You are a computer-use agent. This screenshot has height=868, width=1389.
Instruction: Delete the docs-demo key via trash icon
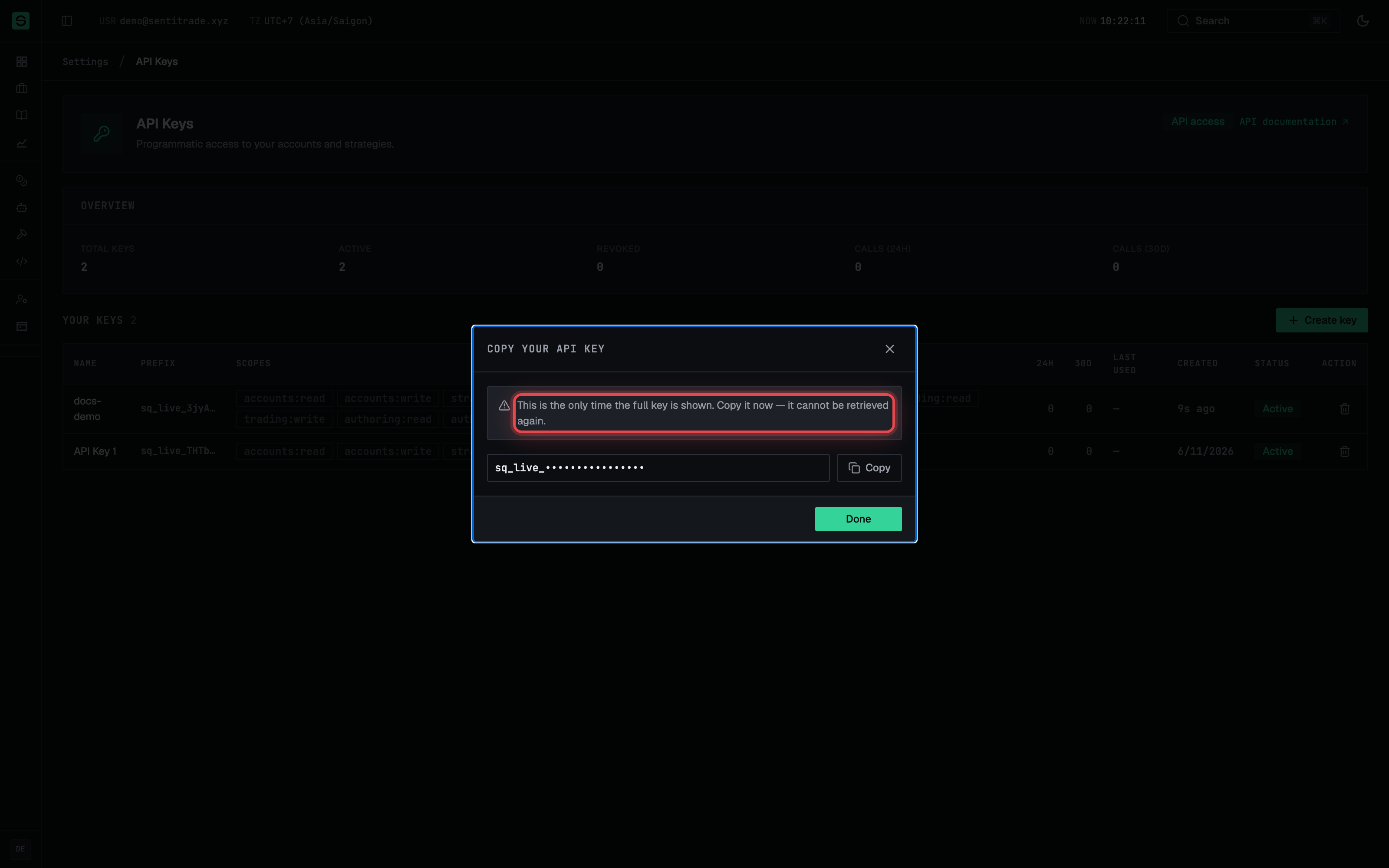click(x=1344, y=409)
